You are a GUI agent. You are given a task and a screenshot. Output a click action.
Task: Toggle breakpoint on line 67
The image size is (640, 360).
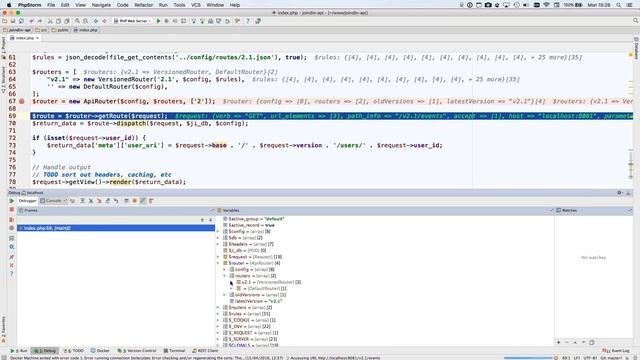pyautogui.click(x=22, y=101)
